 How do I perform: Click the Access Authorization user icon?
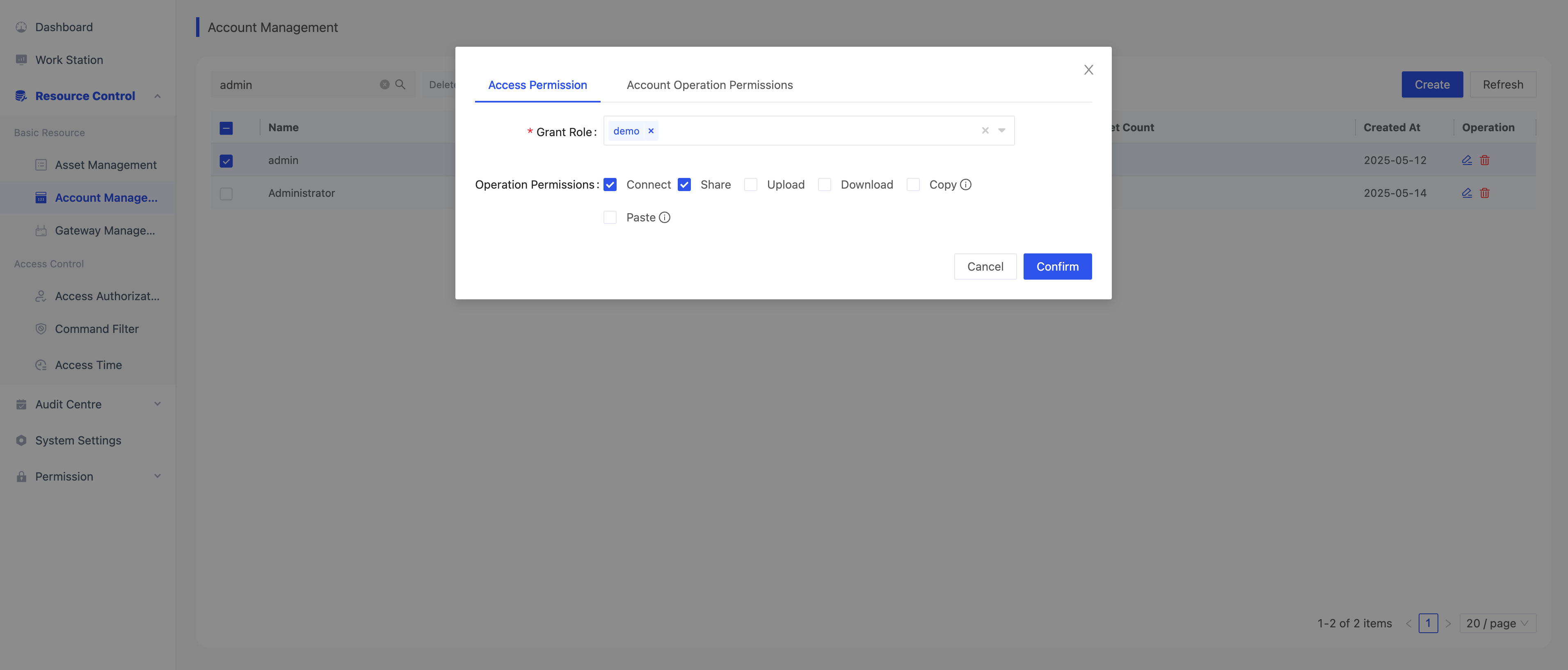click(x=41, y=296)
